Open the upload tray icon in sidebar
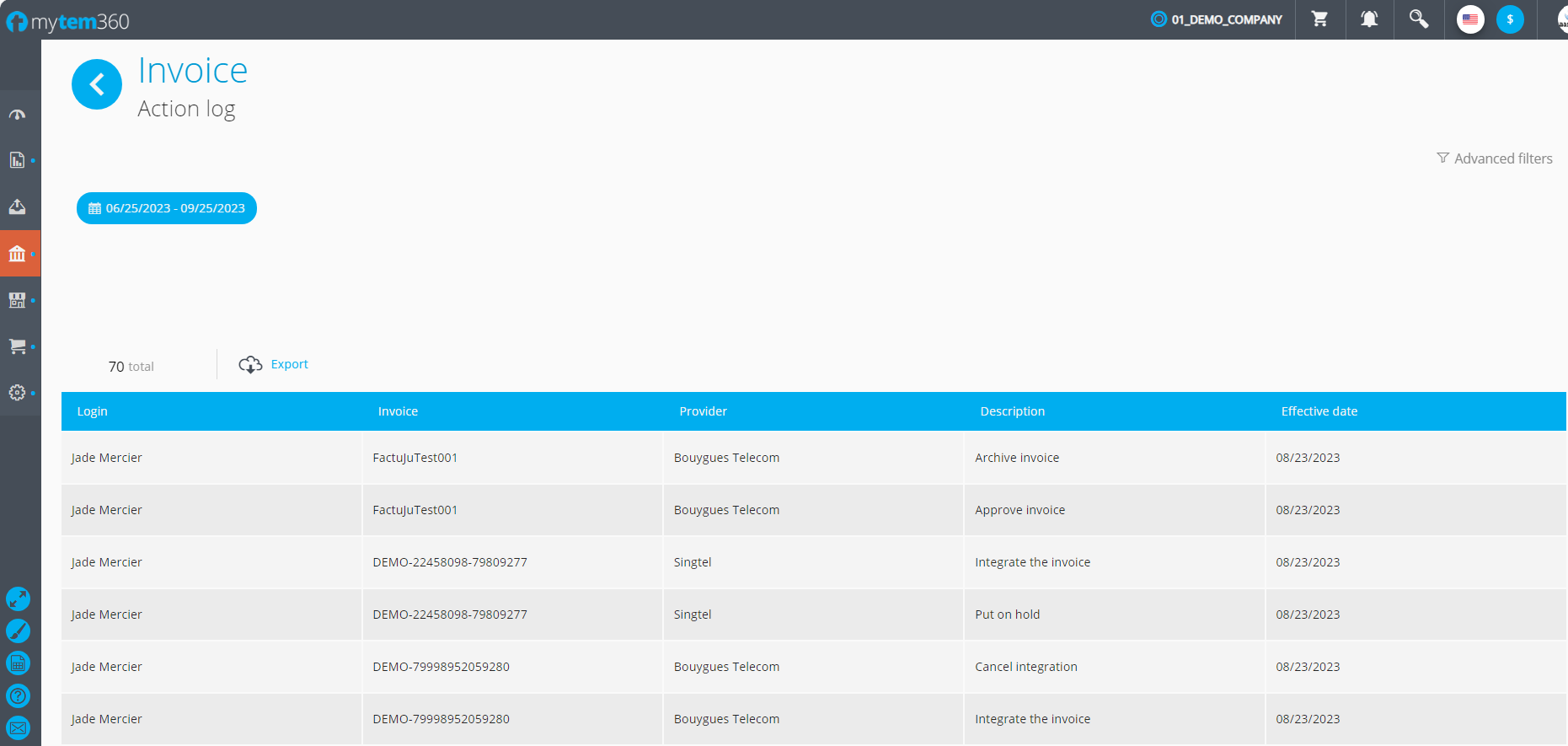1568x746 pixels. pyautogui.click(x=17, y=207)
